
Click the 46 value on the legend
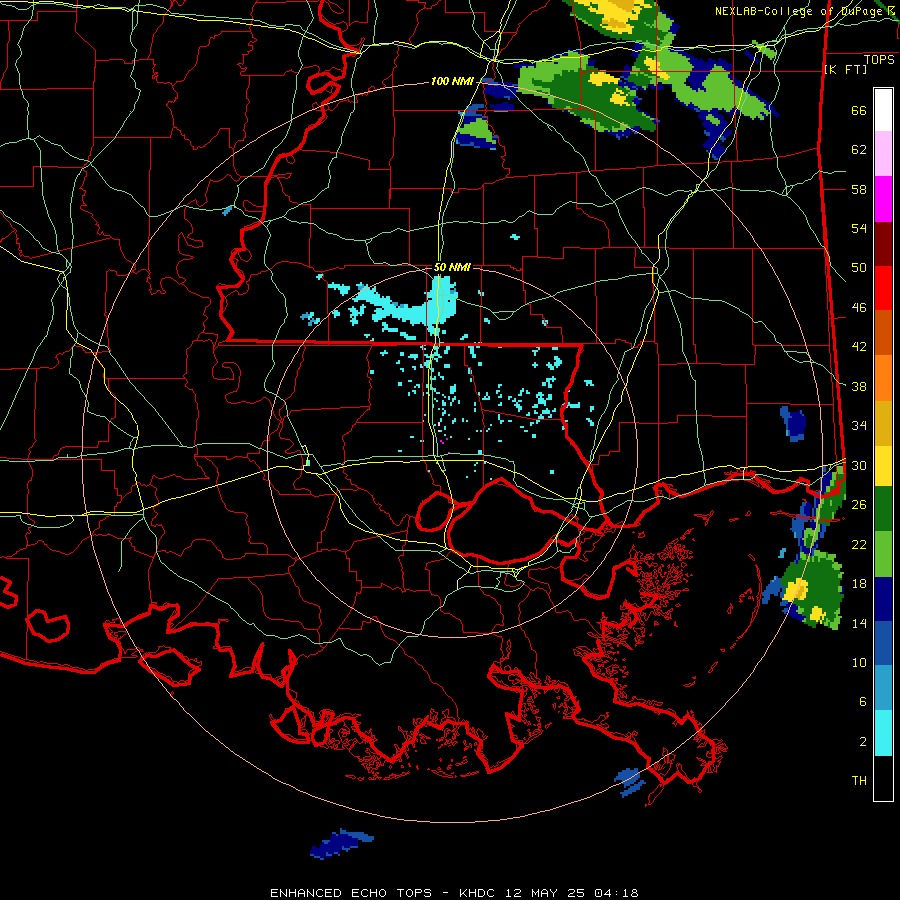click(x=859, y=308)
